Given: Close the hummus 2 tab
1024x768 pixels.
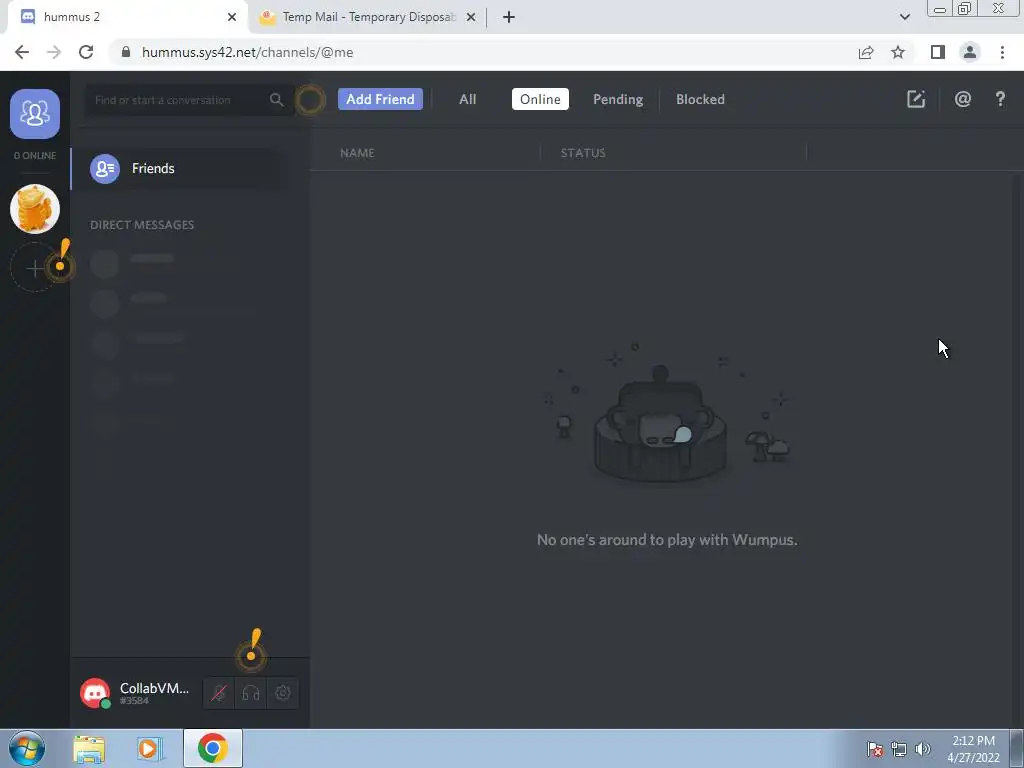Looking at the screenshot, I should (x=232, y=17).
